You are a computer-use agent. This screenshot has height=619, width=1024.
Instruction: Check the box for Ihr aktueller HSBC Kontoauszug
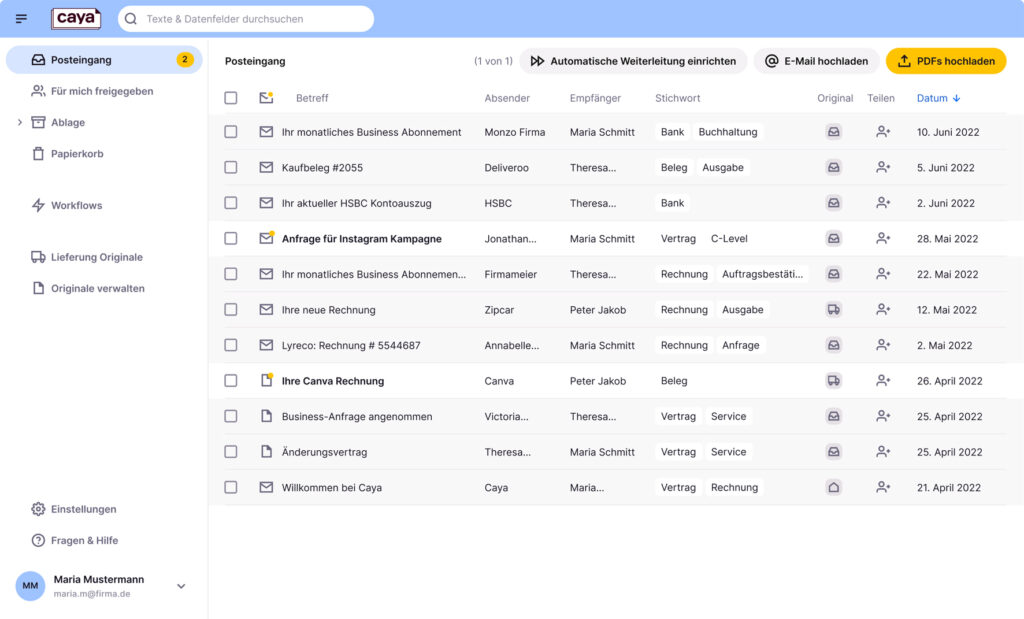click(231, 203)
